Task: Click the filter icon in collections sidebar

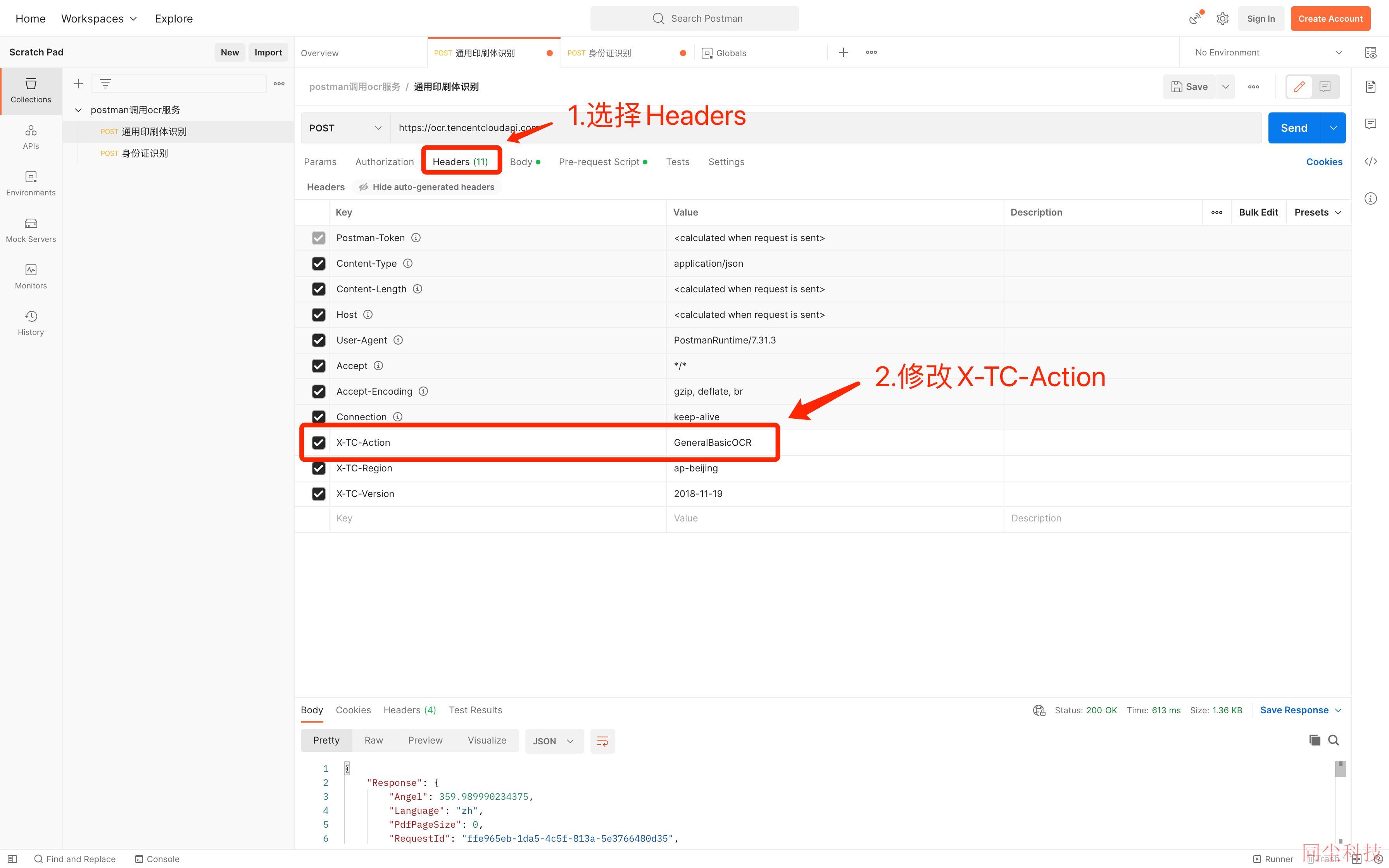Action: 105,84
